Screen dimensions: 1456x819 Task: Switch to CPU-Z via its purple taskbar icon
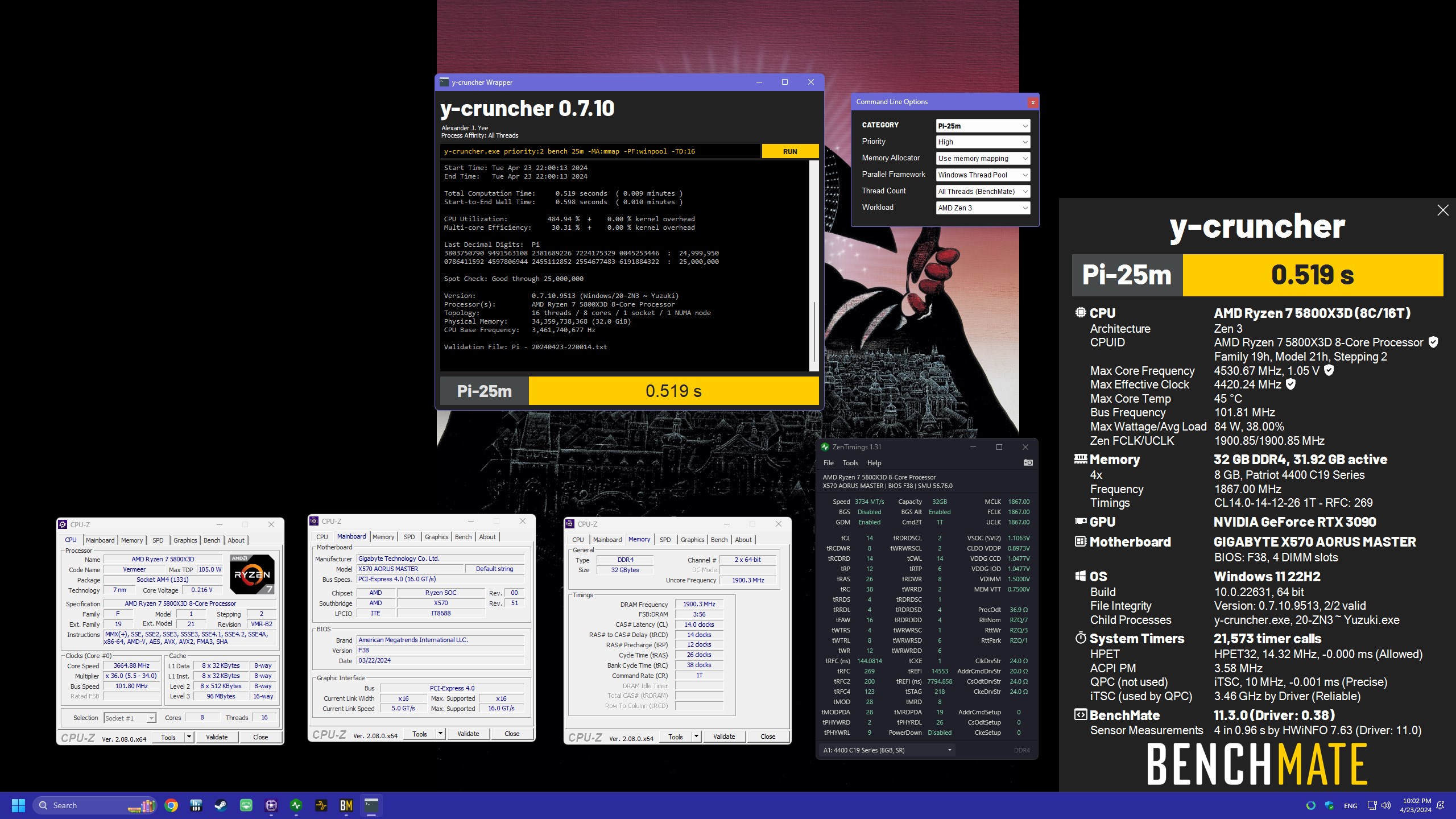(x=271, y=805)
